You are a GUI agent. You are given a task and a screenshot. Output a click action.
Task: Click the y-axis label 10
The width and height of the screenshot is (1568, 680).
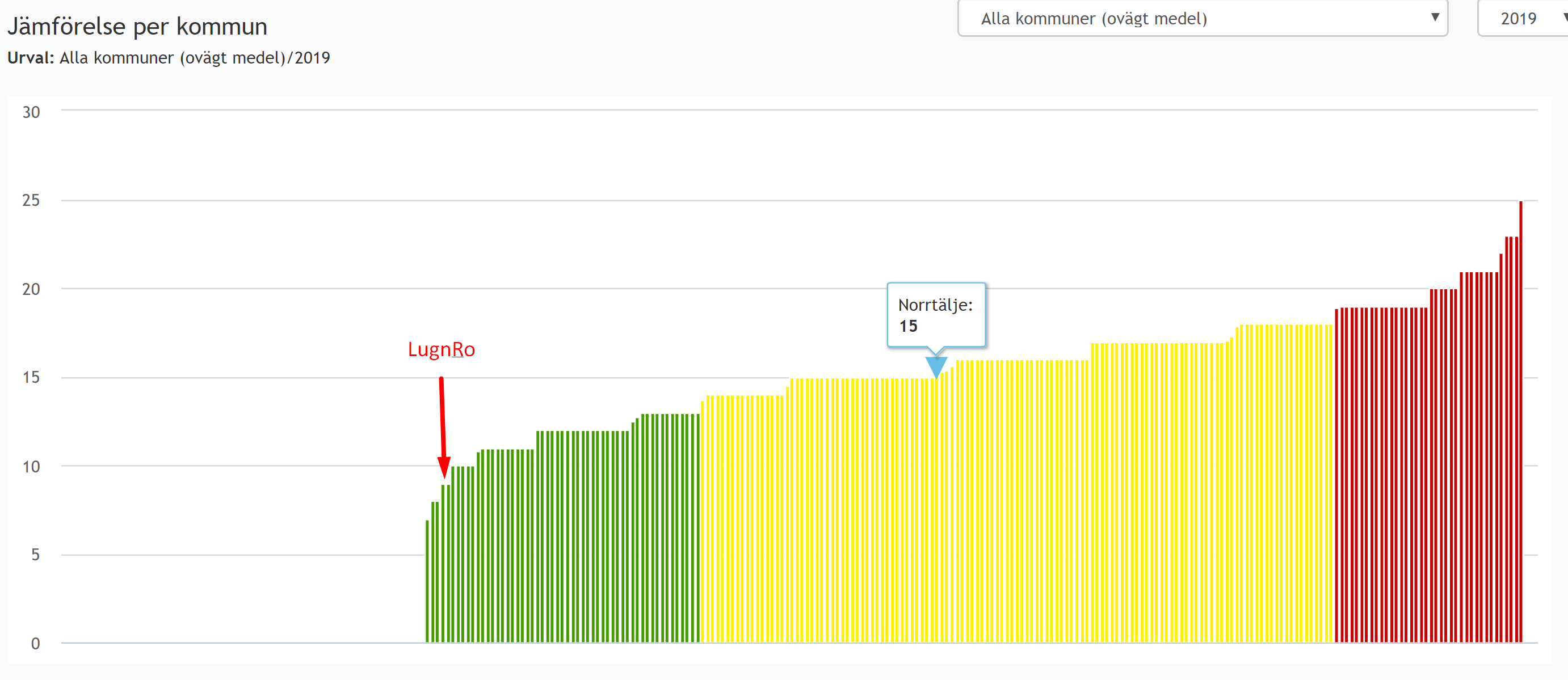click(x=31, y=467)
